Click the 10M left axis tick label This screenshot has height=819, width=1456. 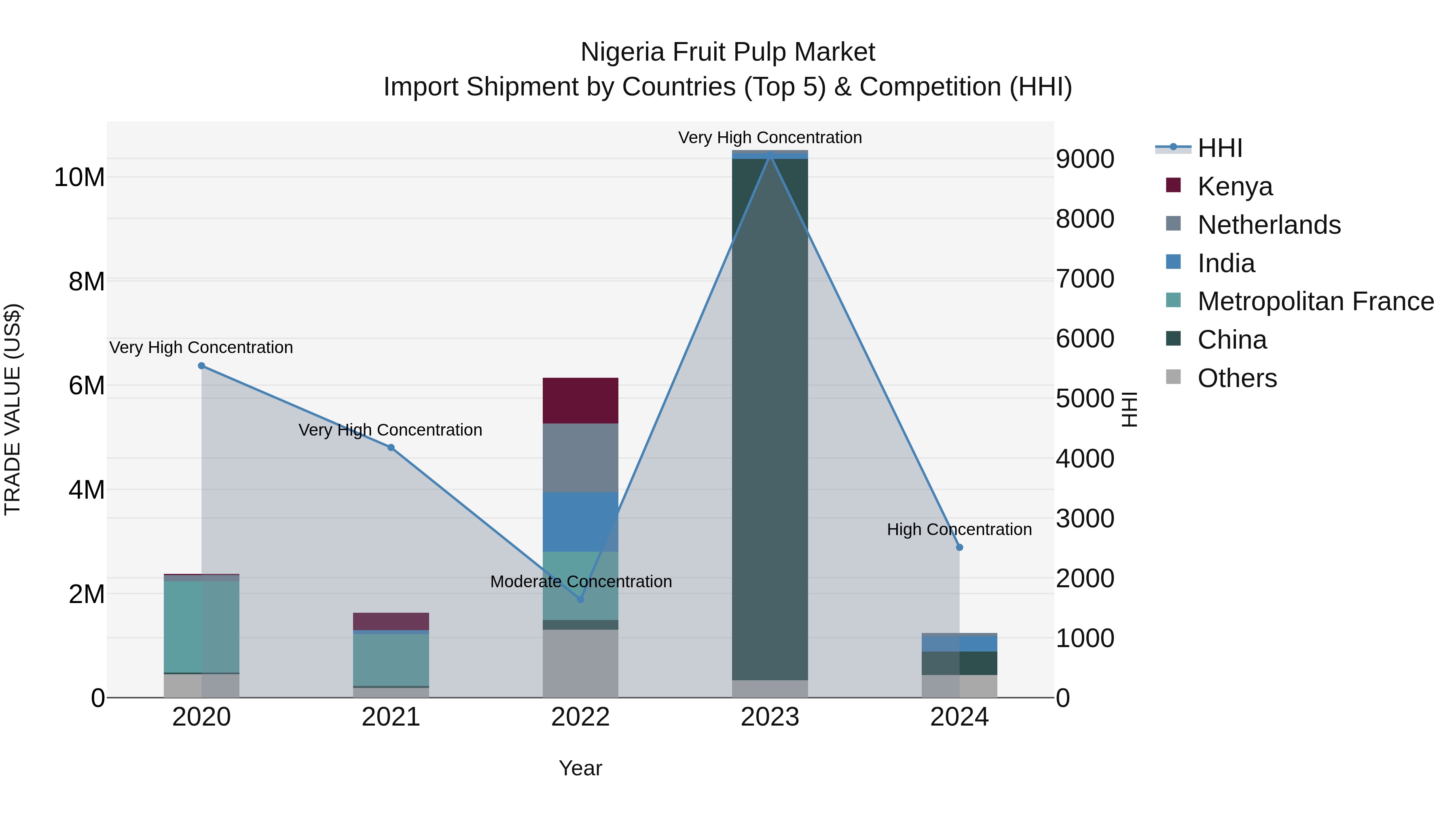[79, 177]
